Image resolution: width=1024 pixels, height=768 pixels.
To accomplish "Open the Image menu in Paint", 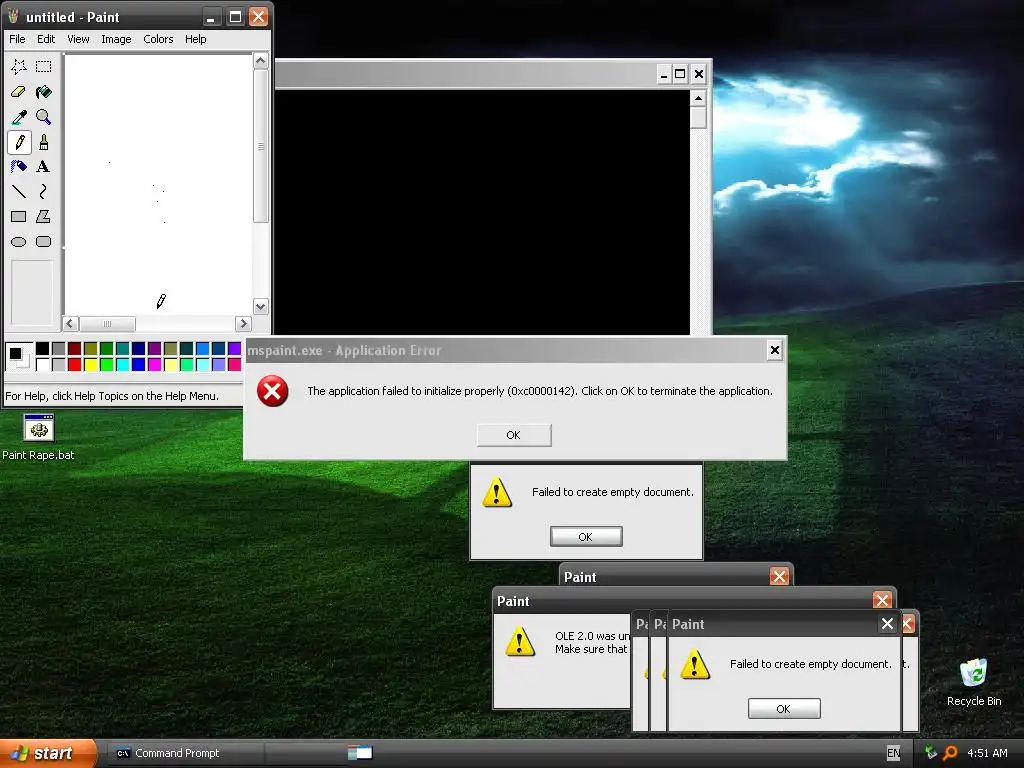I will click(x=116, y=39).
